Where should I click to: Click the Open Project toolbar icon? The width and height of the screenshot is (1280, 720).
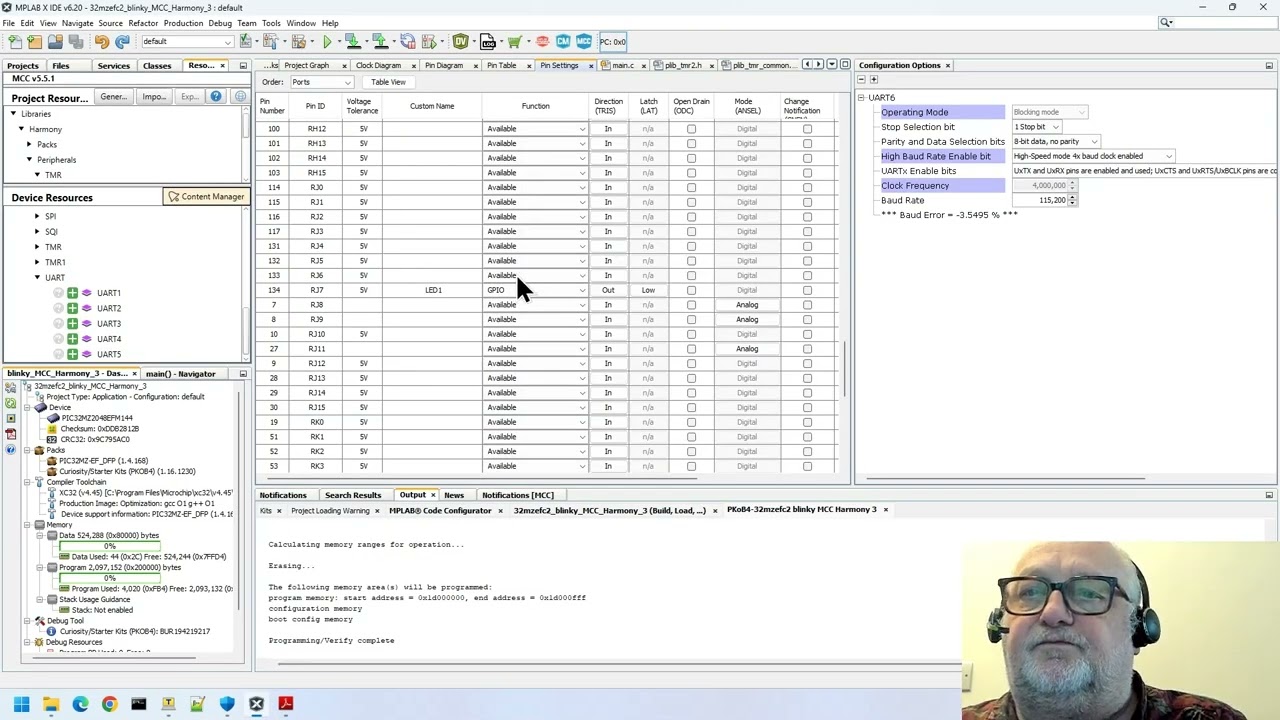[55, 42]
